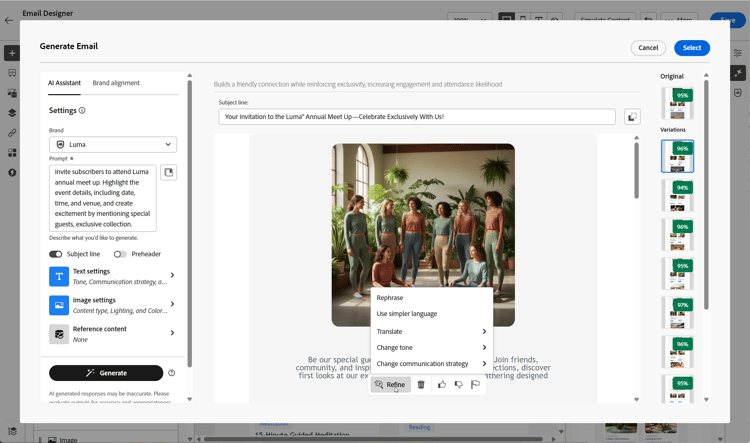This screenshot has width=750, height=443.
Task: Select the highlighted 96% variation thumbnail
Action: [x=677, y=156]
